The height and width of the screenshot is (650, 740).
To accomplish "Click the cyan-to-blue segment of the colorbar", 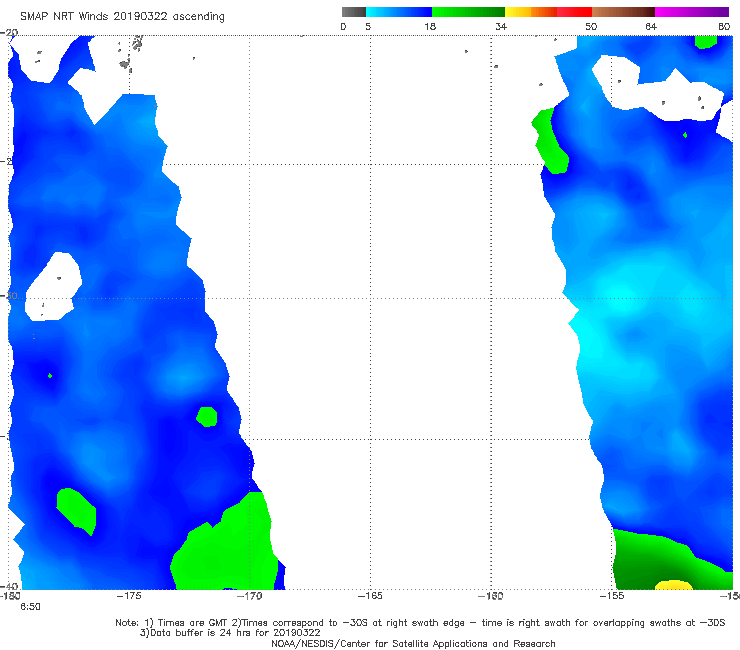I will [399, 12].
